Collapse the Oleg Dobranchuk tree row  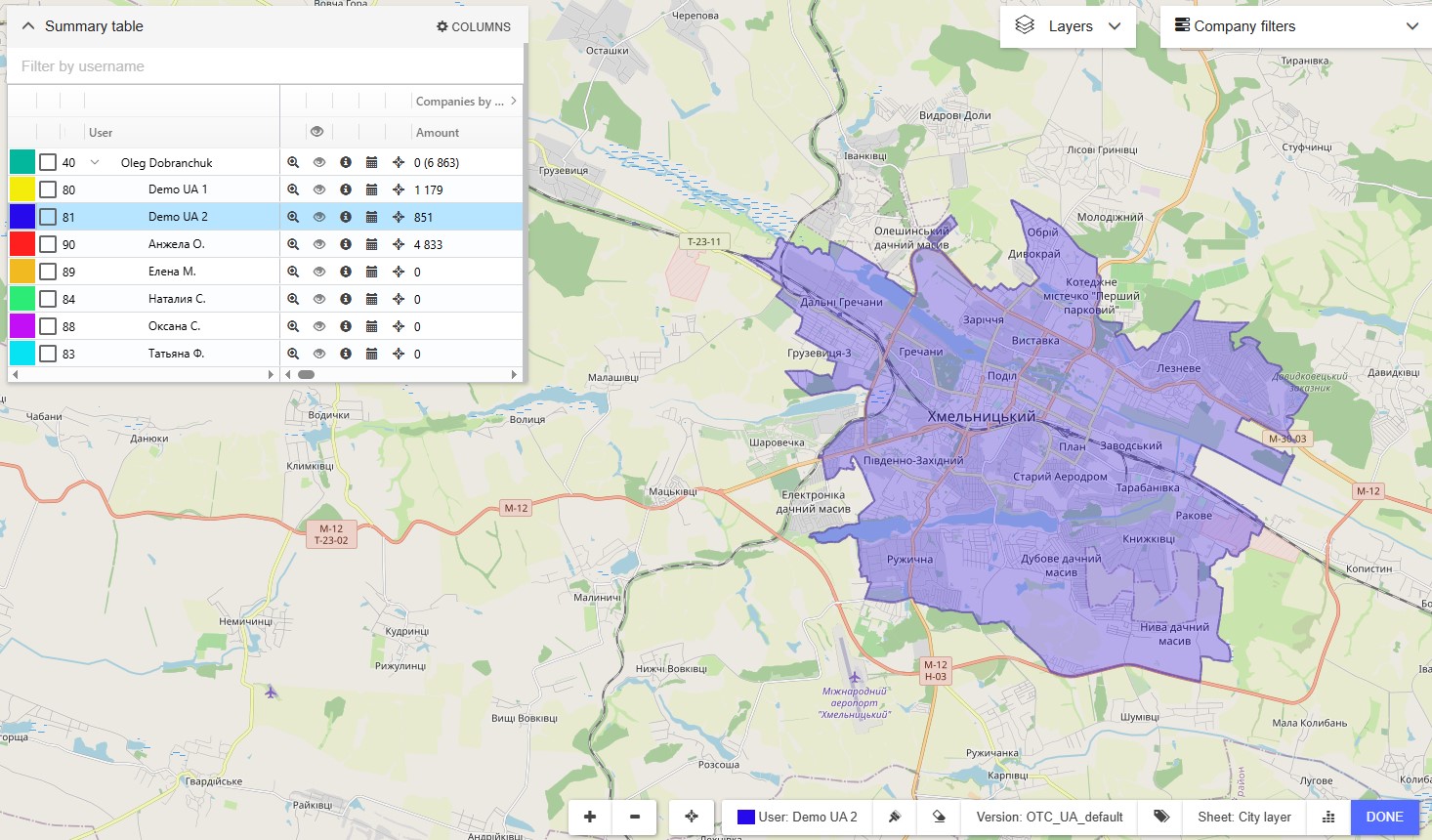tap(95, 162)
